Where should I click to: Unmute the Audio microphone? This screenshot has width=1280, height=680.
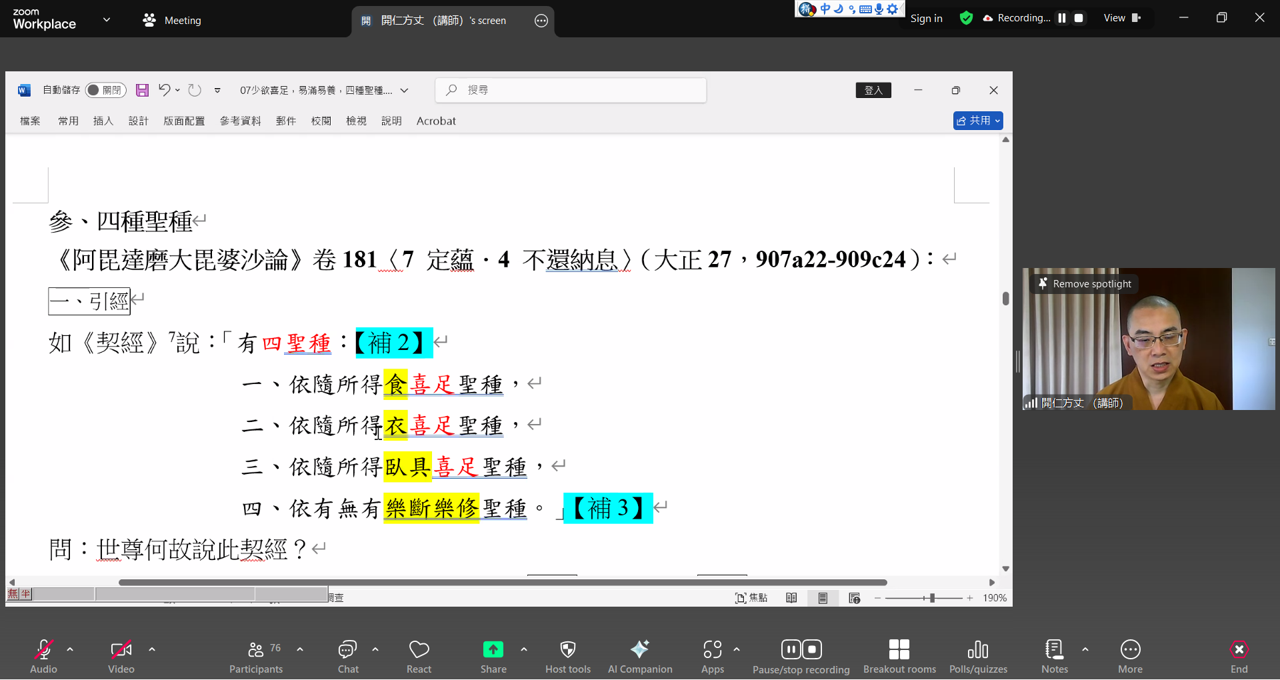pos(43,650)
